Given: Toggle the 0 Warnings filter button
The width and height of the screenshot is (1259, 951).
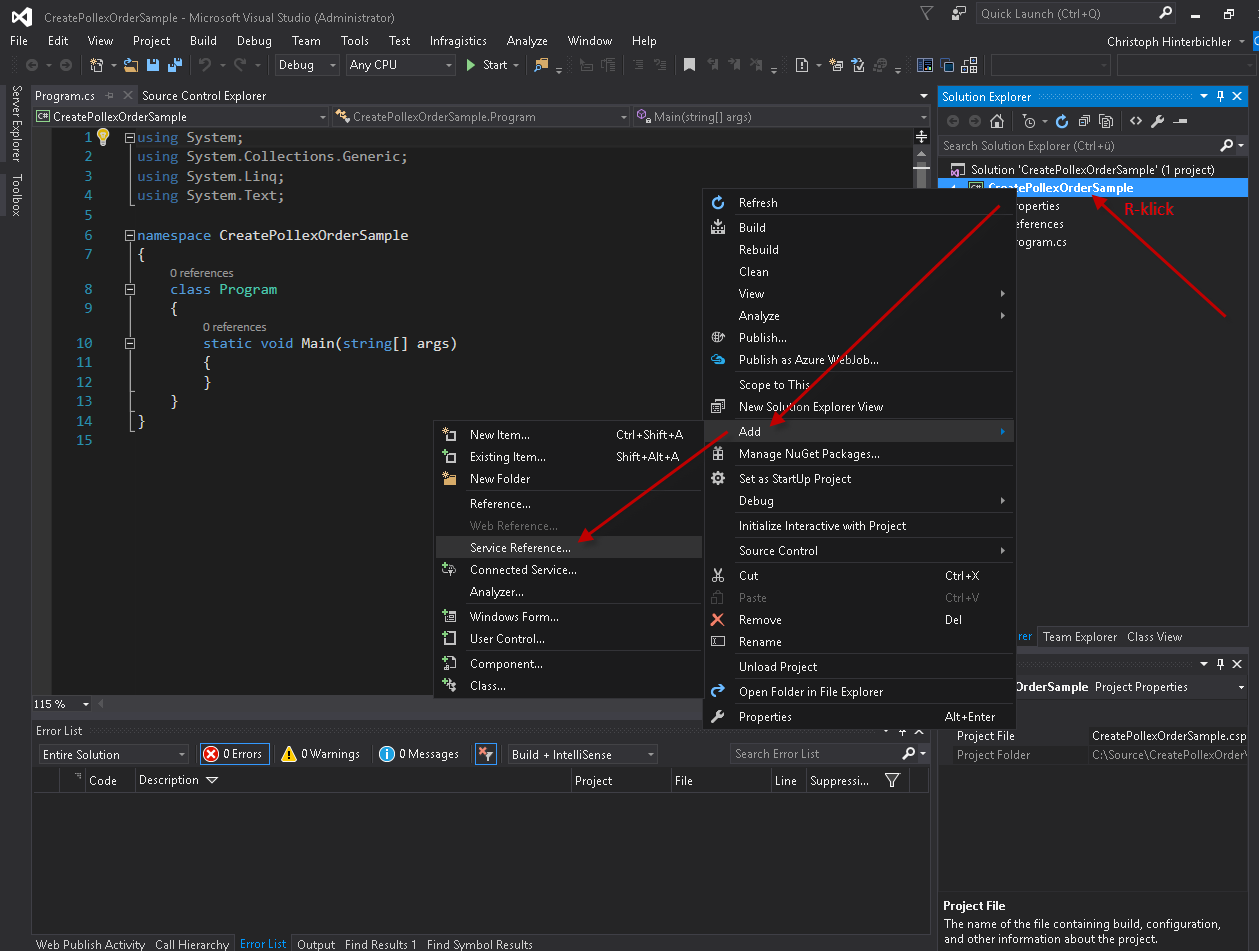Looking at the screenshot, I should [x=320, y=754].
